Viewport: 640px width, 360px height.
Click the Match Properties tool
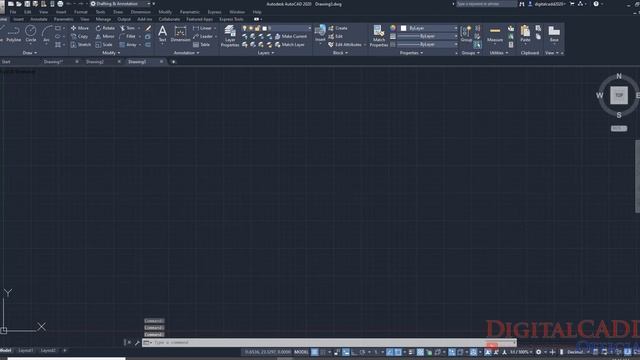pos(378,36)
